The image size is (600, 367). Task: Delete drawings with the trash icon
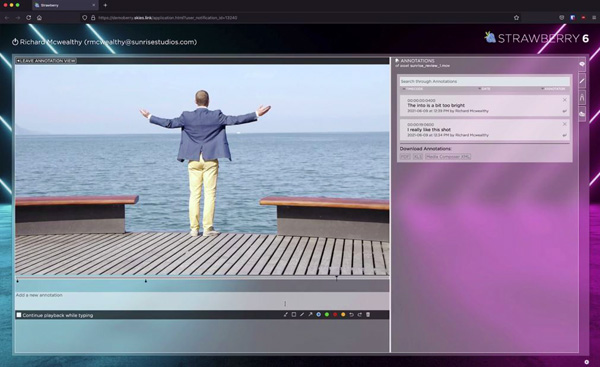(x=368, y=315)
